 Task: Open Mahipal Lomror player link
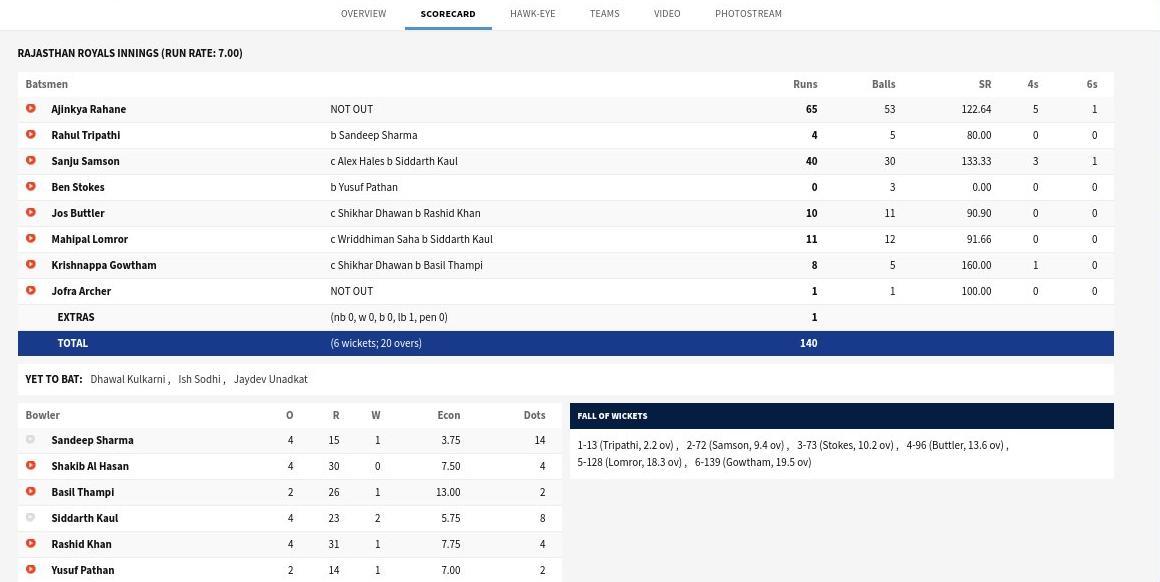90,239
